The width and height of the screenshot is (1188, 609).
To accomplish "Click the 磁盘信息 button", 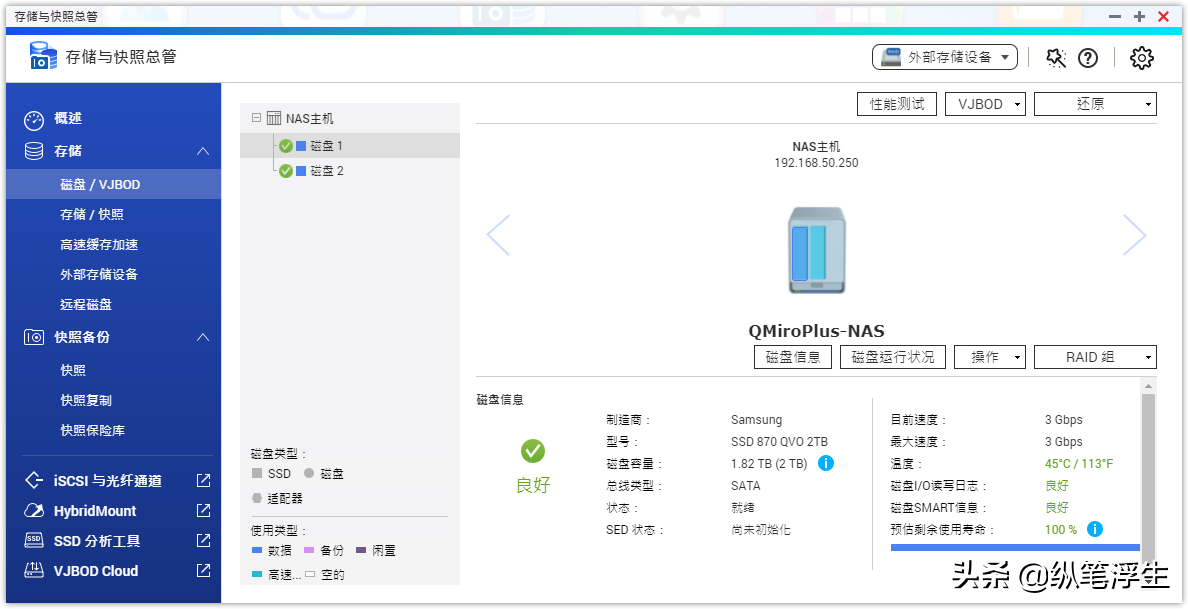I will point(793,357).
